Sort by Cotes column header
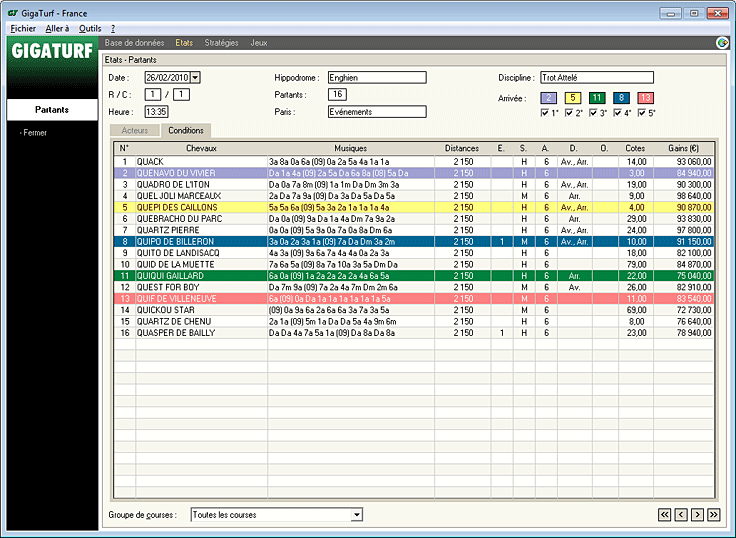This screenshot has height=538, width=736. tap(636, 148)
